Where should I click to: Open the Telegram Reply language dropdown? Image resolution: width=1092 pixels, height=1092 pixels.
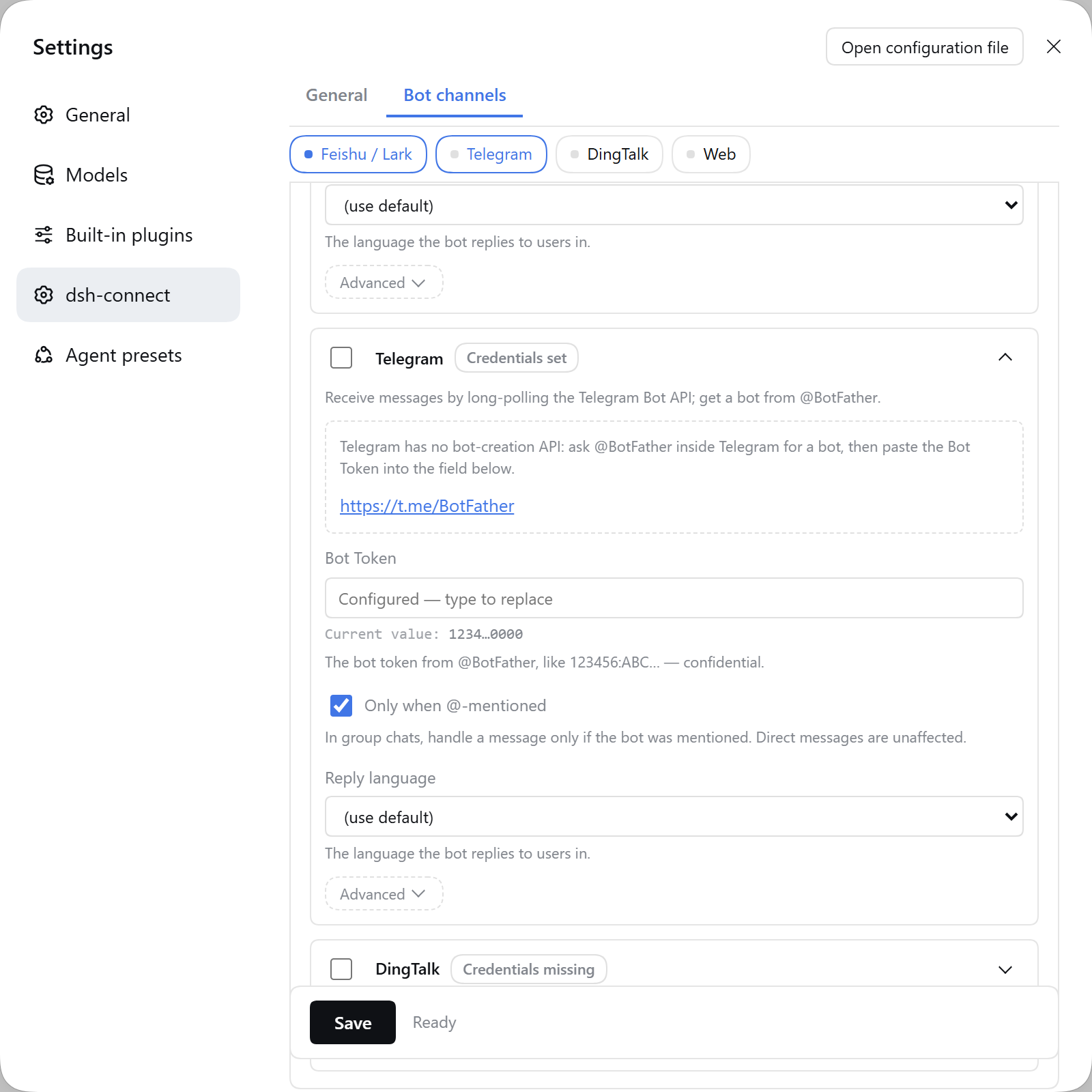(x=674, y=816)
